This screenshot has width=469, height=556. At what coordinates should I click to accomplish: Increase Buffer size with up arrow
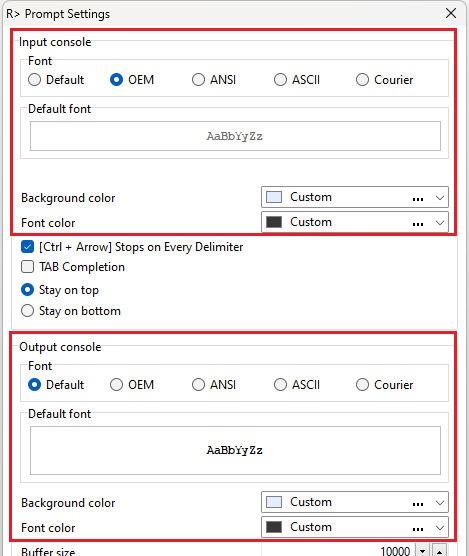pos(439,551)
